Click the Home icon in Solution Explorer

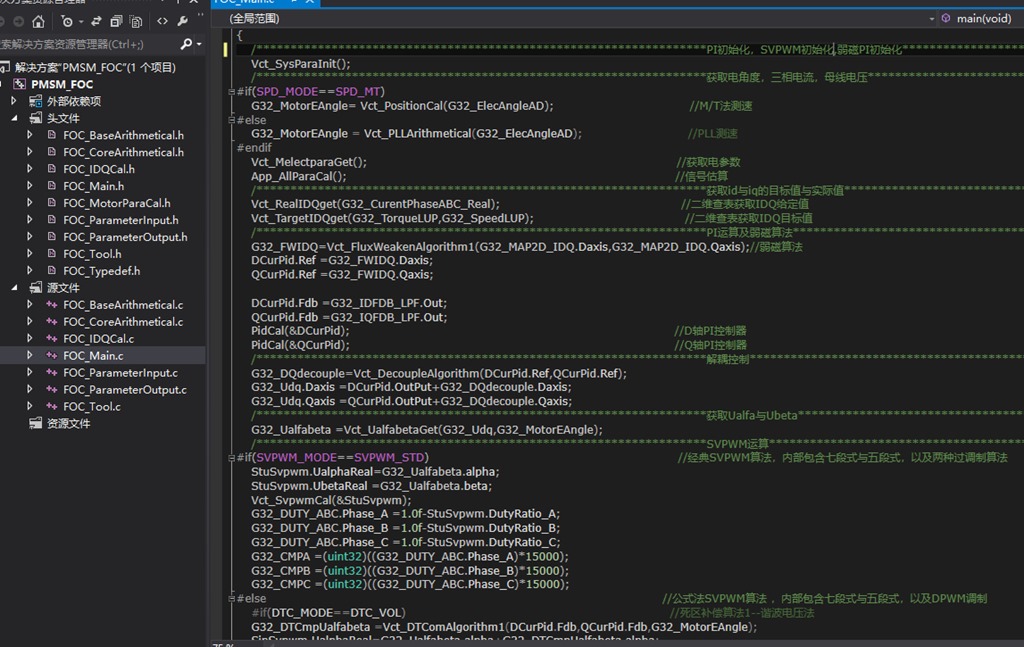coord(38,21)
